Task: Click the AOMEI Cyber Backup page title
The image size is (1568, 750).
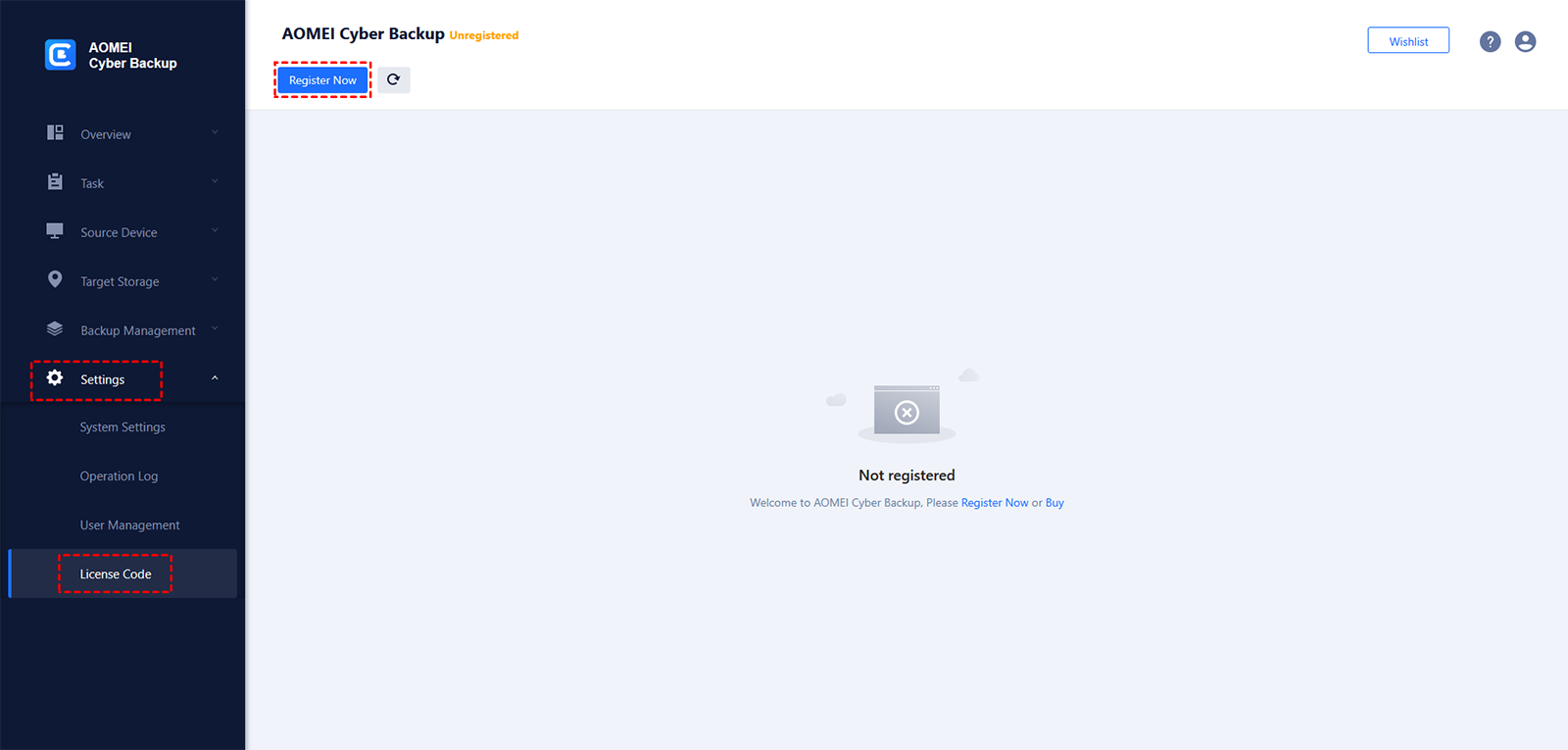Action: click(x=364, y=33)
